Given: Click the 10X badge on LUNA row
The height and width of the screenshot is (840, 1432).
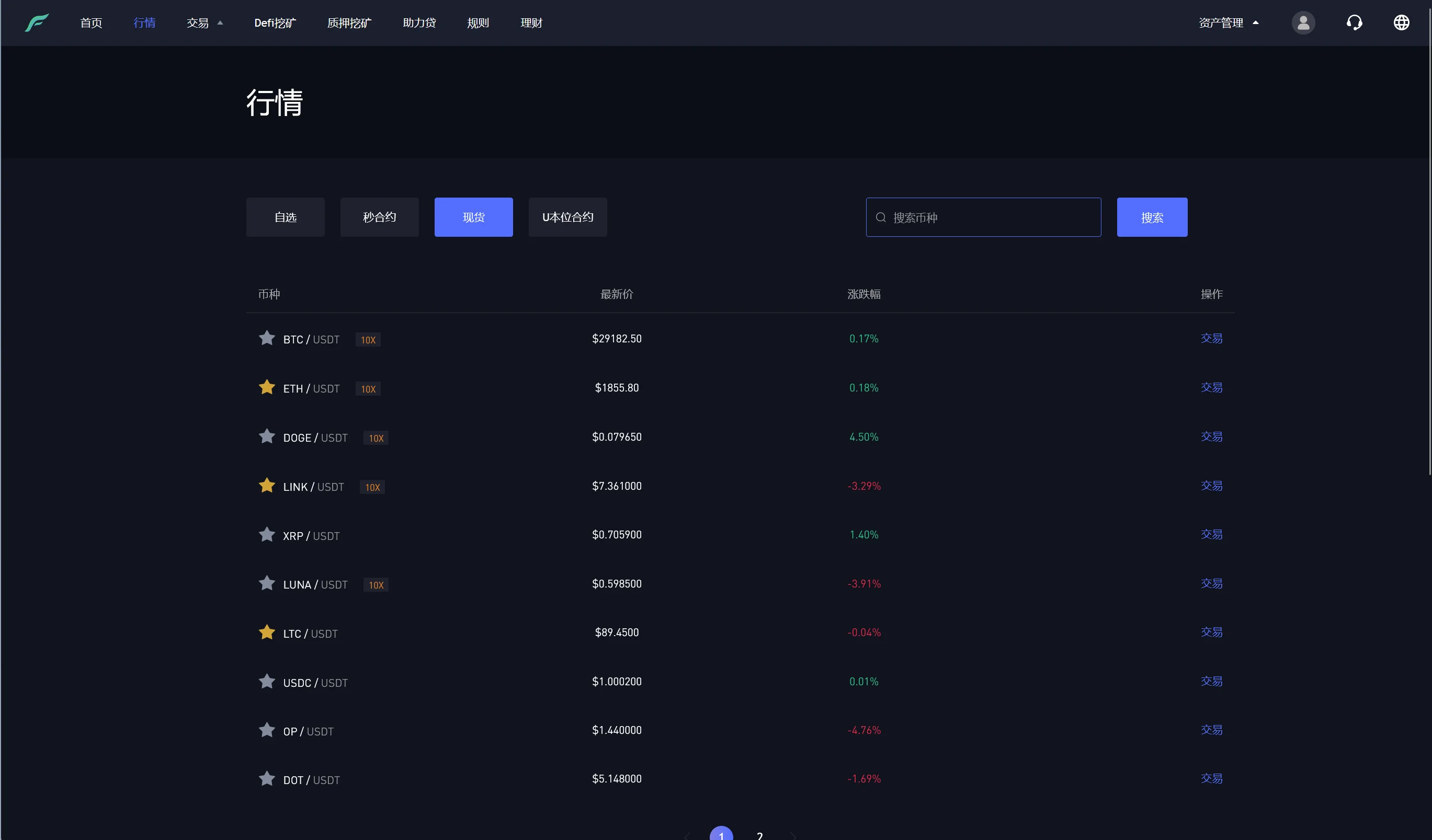Looking at the screenshot, I should coord(376,585).
